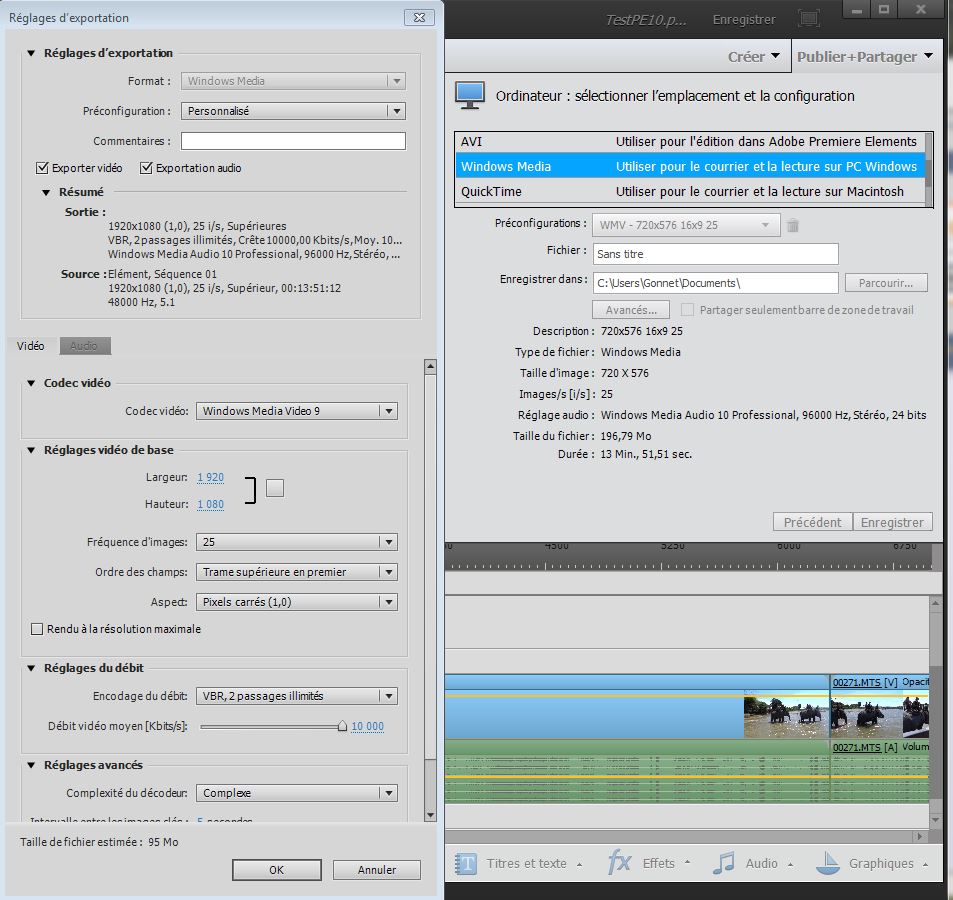
Task: Click the trash icon beside Préconfigurations
Action: (x=793, y=226)
